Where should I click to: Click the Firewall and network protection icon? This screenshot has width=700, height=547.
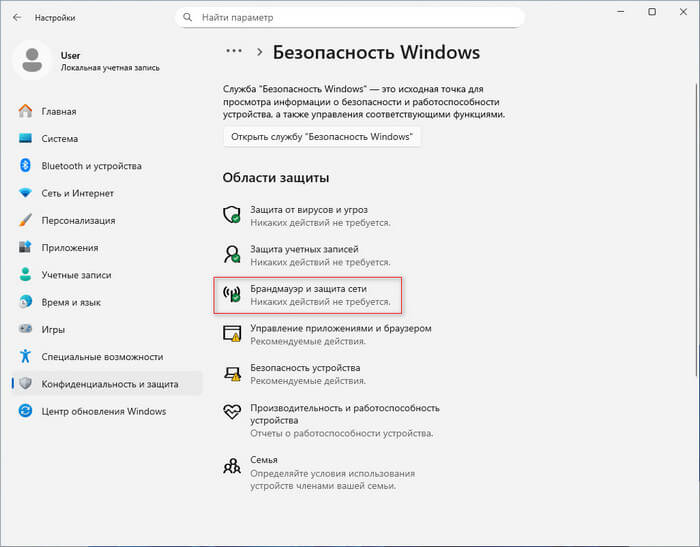click(x=232, y=294)
